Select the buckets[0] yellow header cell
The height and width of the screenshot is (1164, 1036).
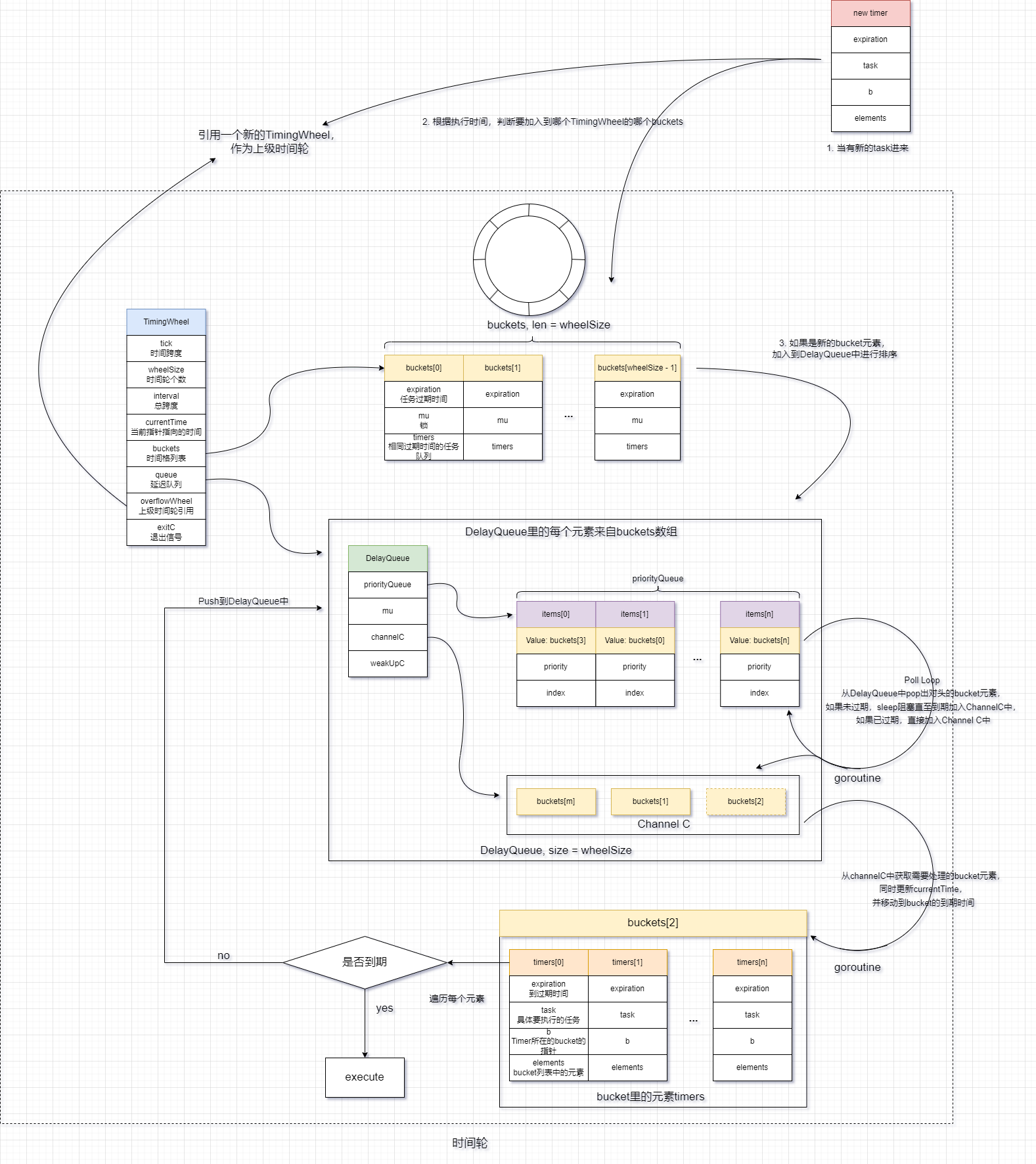424,368
